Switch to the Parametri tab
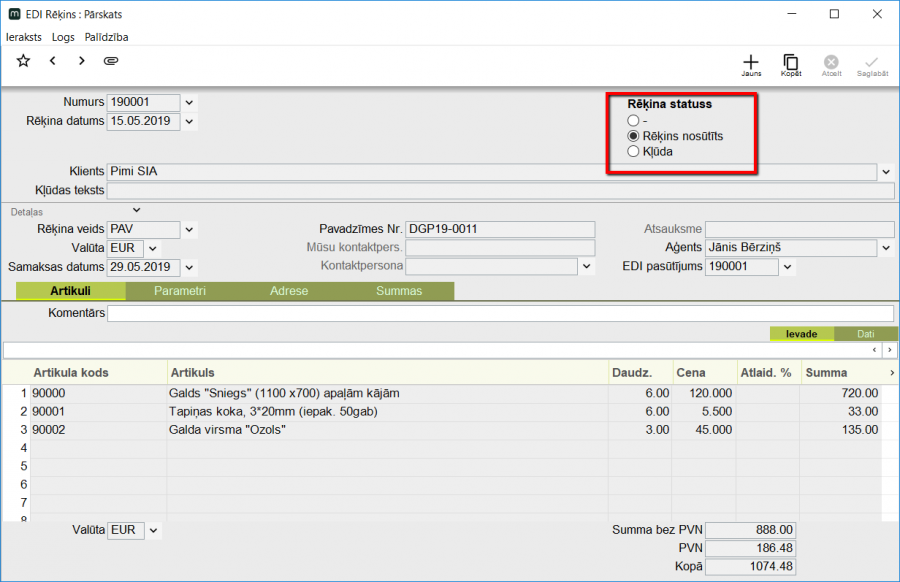The image size is (900, 582). [x=180, y=291]
